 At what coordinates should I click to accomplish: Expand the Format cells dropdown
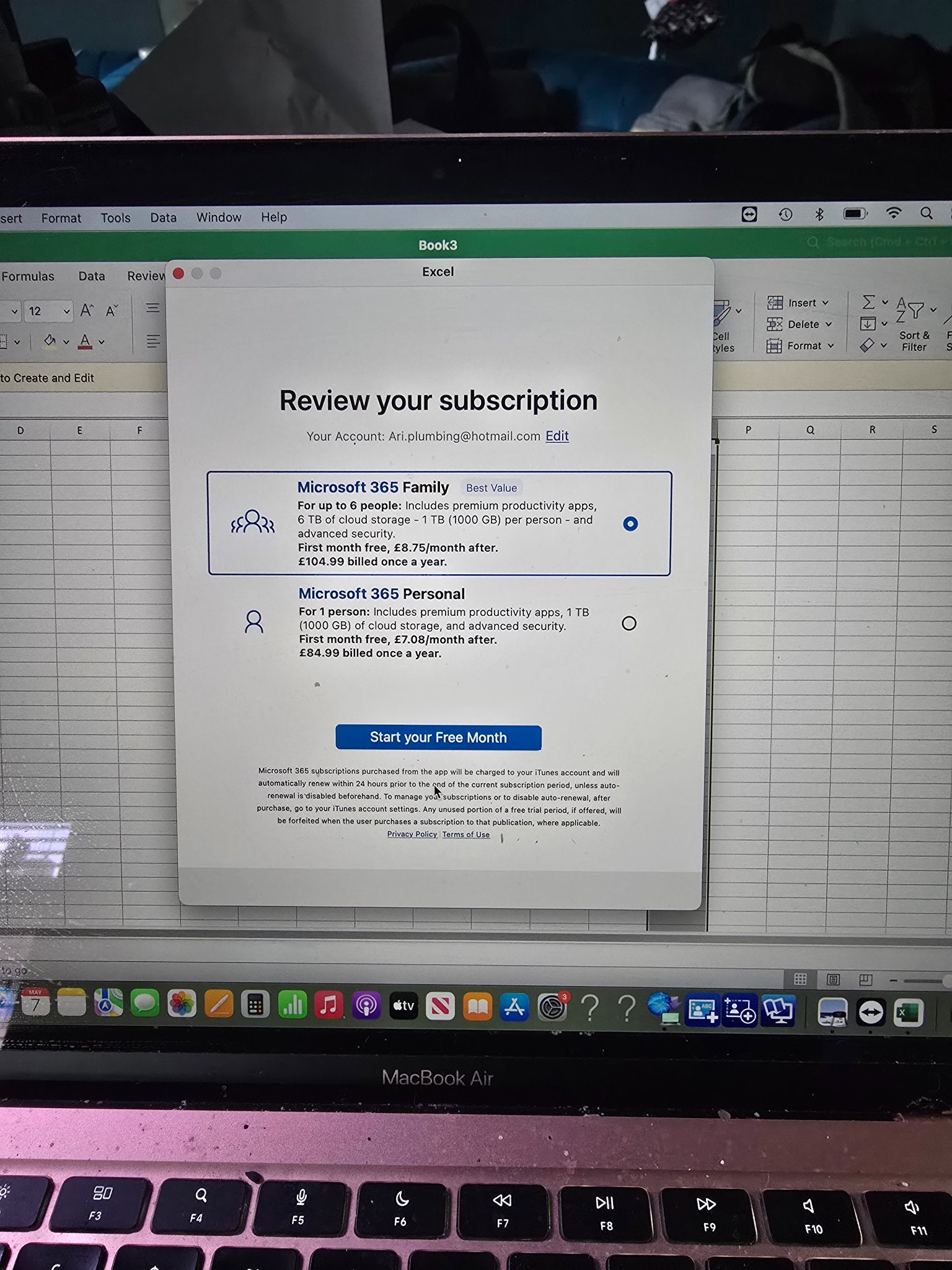[x=831, y=346]
